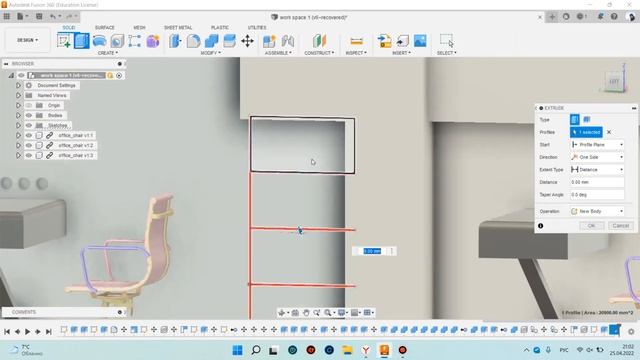This screenshot has width=640, height=360.
Task: Open the Create Form purple icon
Action: (x=153, y=41)
